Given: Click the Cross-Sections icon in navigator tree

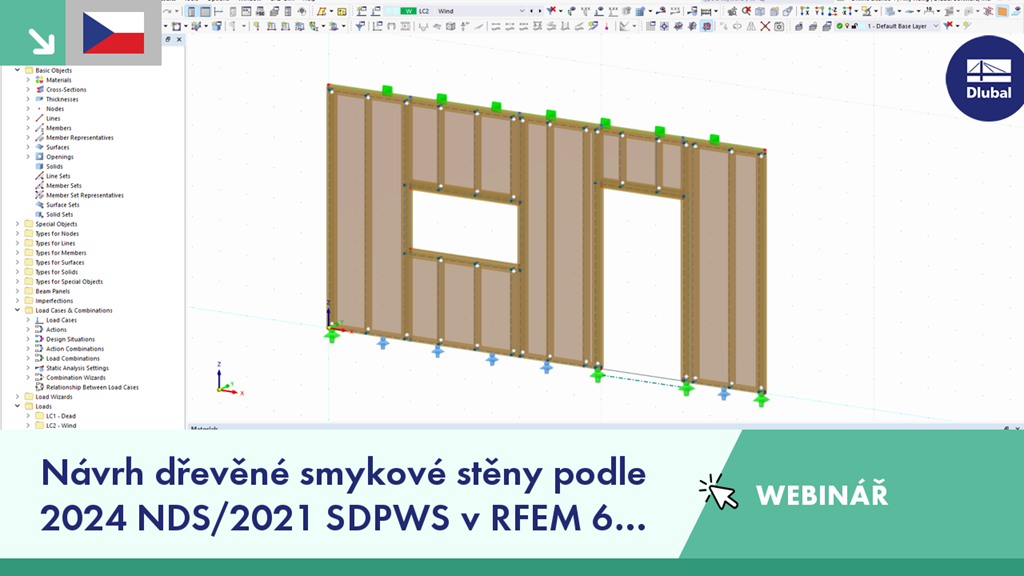Looking at the screenshot, I should pos(39,89).
